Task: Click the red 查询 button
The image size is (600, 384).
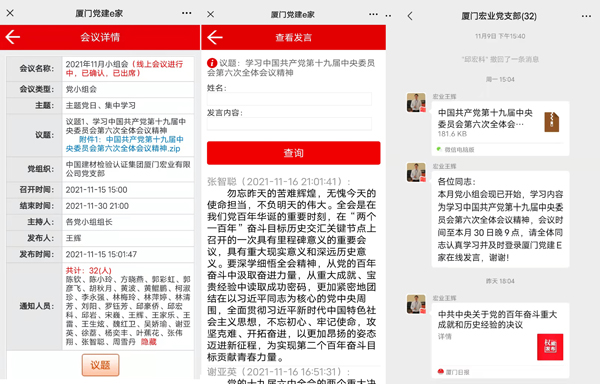Action: [293, 153]
